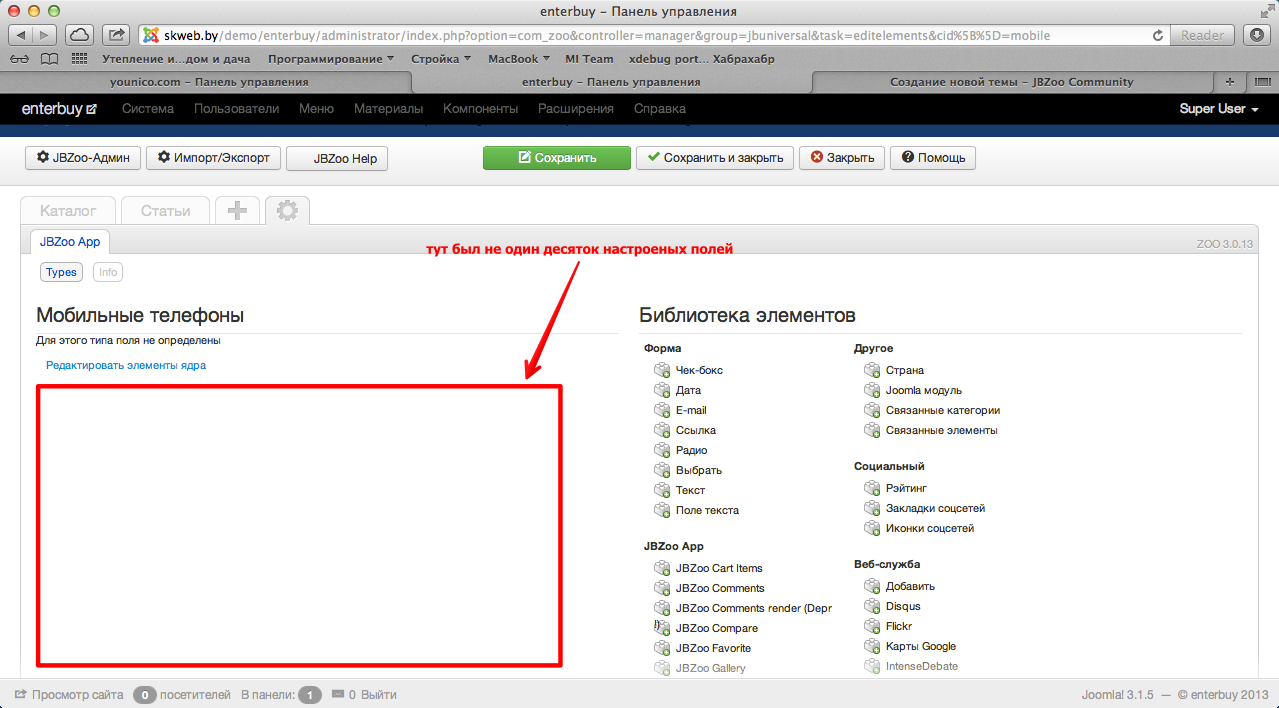
Task: Click Редактировать элементы ядра link
Action: [x=126, y=365]
